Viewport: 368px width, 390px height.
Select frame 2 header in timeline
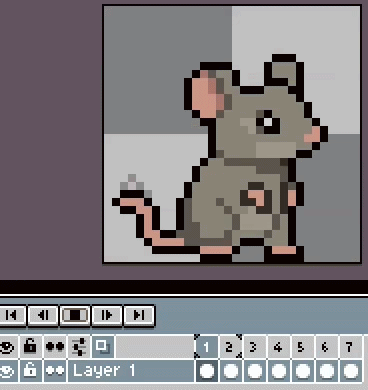(x=230, y=347)
